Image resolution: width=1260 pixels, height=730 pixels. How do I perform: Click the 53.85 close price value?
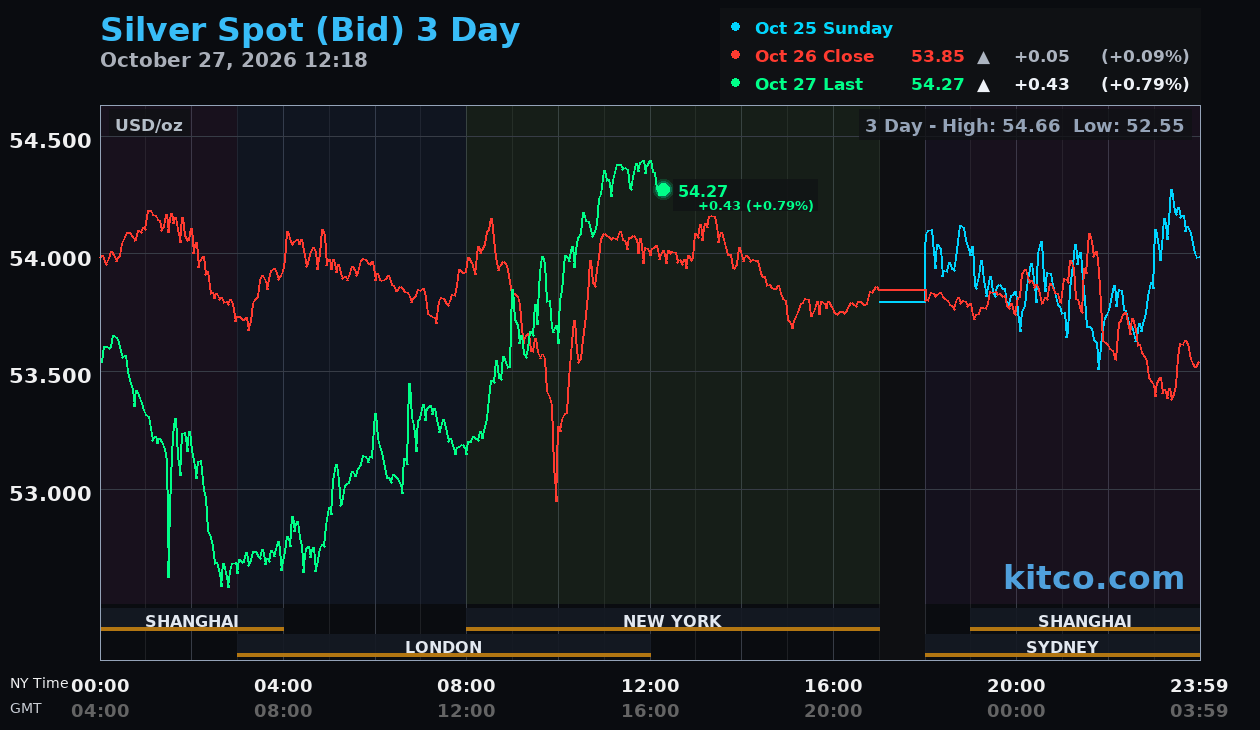pyautogui.click(x=937, y=56)
